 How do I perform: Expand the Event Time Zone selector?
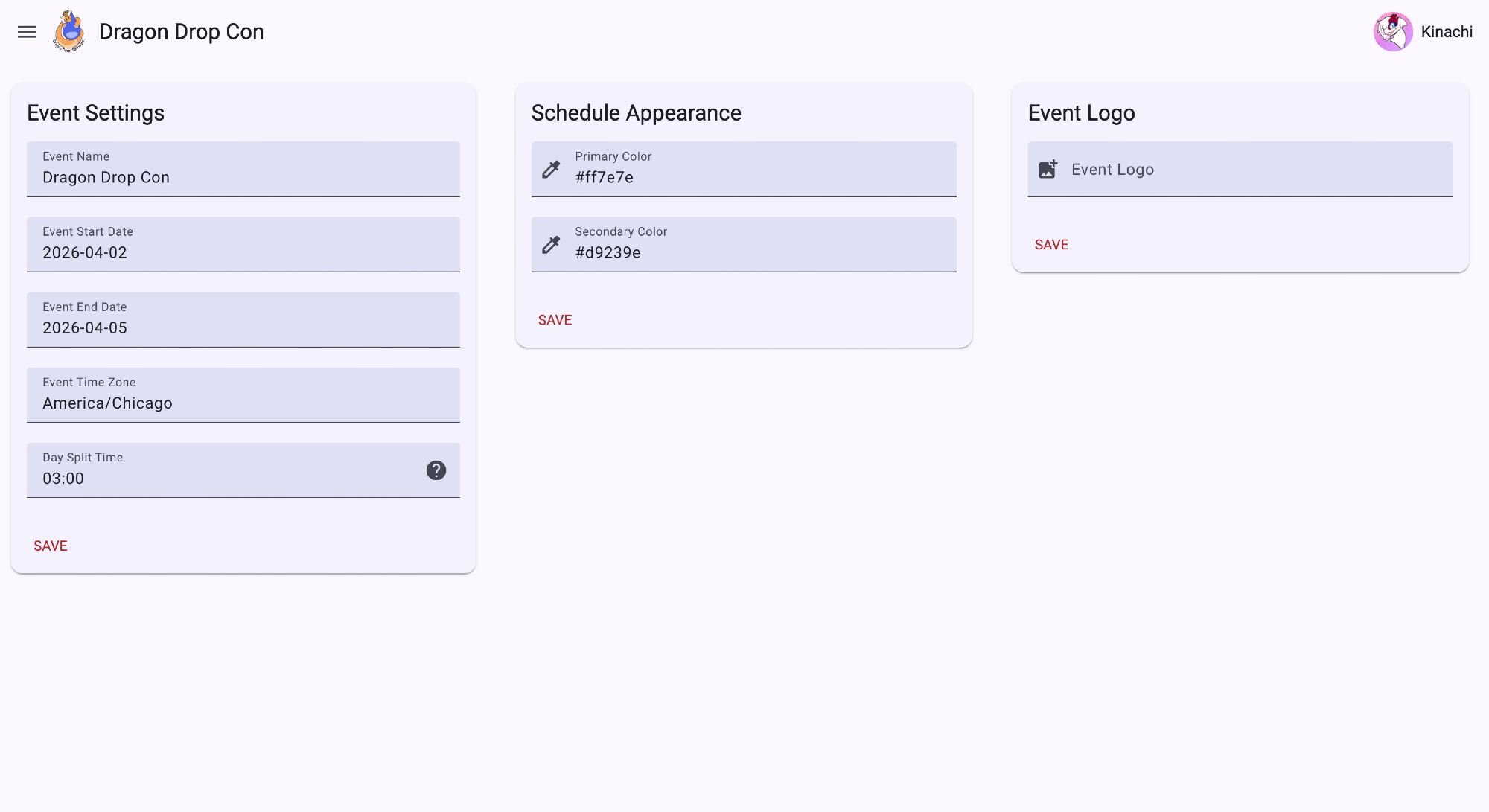(x=243, y=403)
